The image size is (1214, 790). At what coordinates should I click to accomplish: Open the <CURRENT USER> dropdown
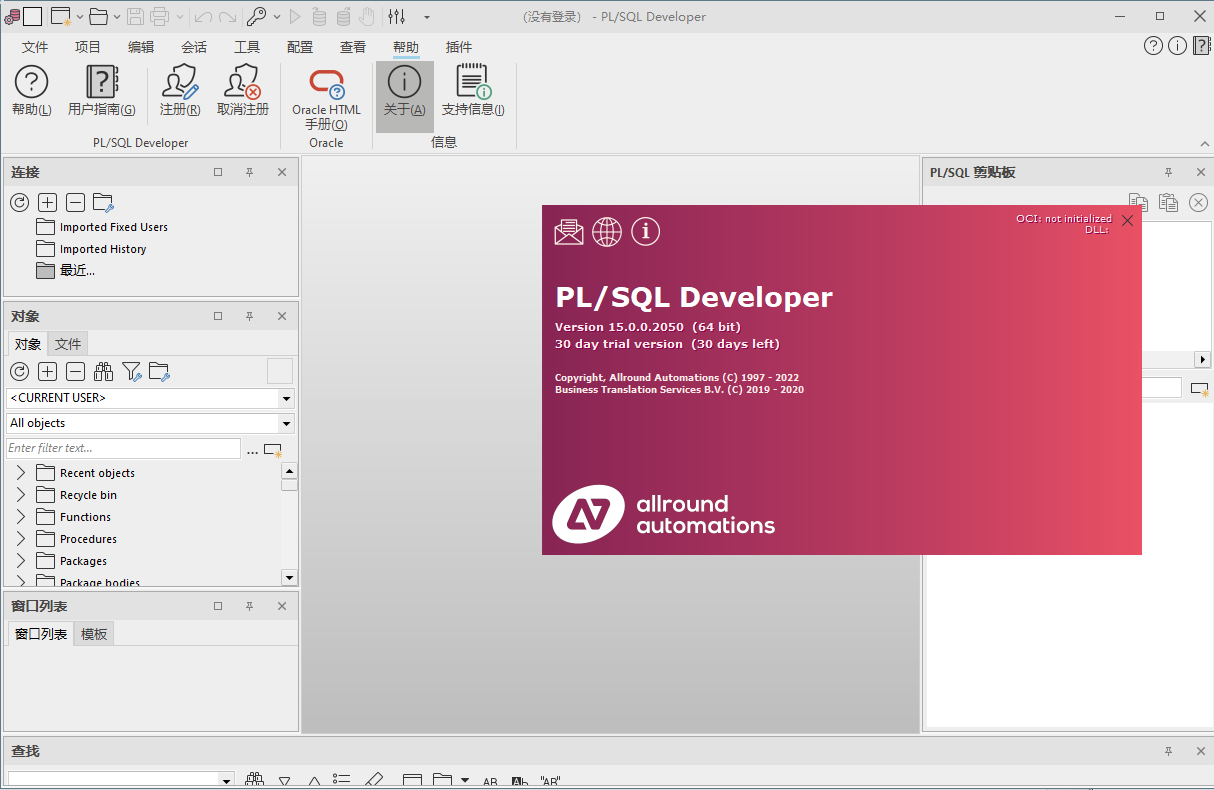click(x=287, y=398)
